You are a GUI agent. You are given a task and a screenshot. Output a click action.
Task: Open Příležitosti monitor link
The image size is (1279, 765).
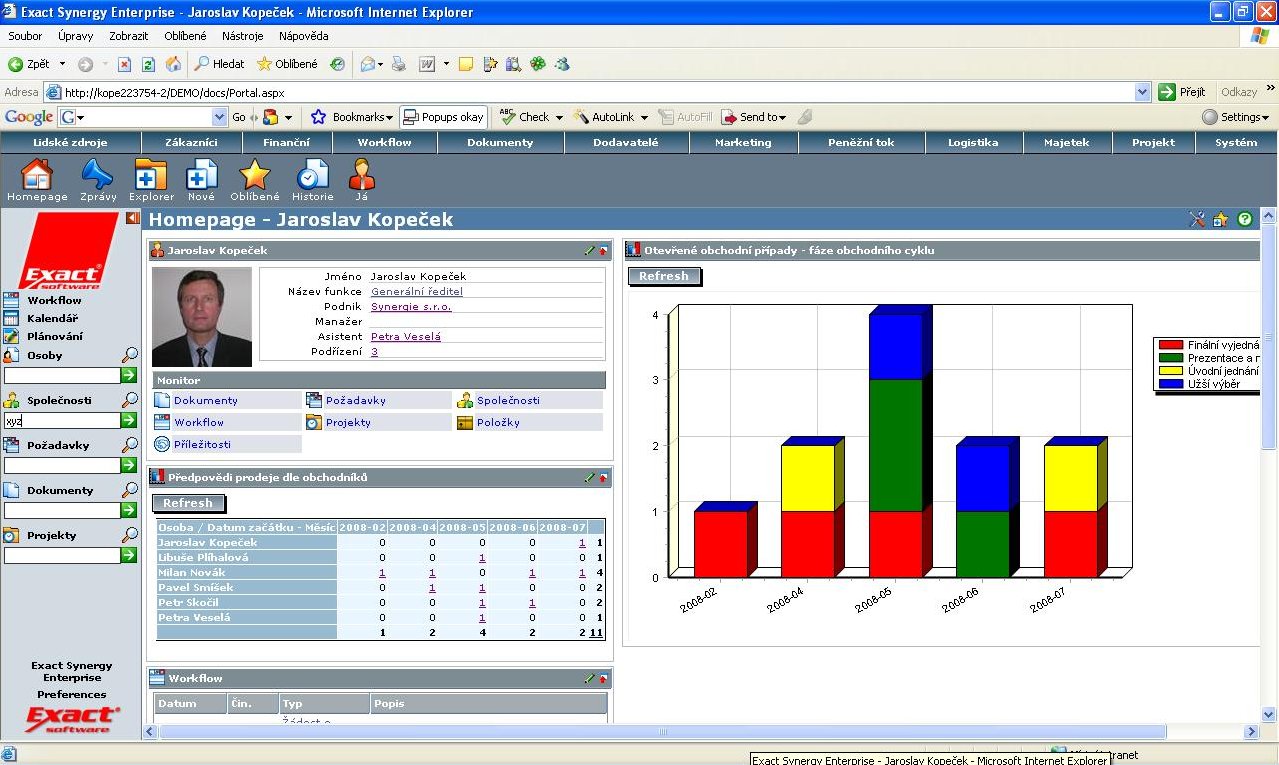point(202,444)
